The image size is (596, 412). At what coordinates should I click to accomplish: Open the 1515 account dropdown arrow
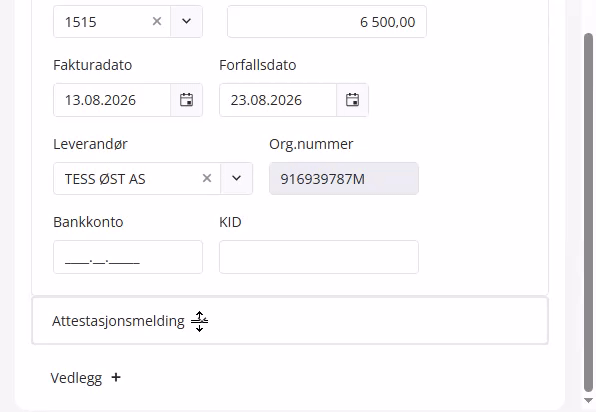tap(186, 21)
